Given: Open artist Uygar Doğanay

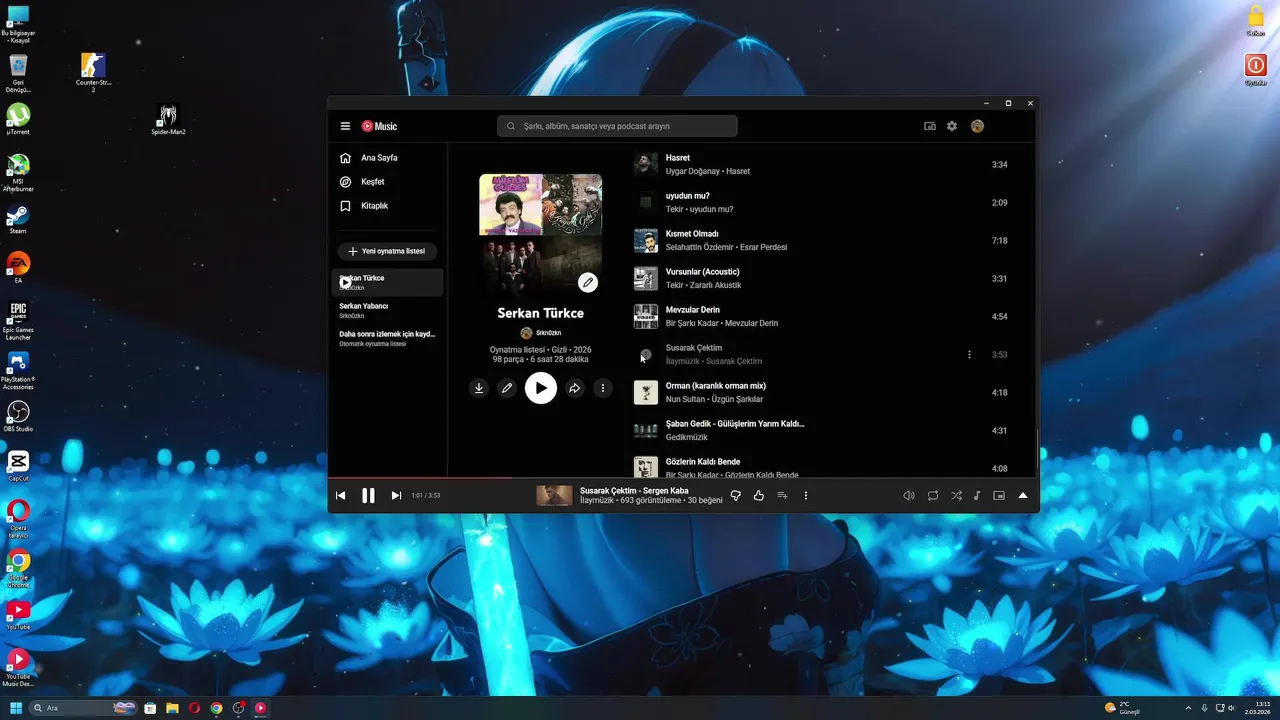Looking at the screenshot, I should tap(694, 172).
